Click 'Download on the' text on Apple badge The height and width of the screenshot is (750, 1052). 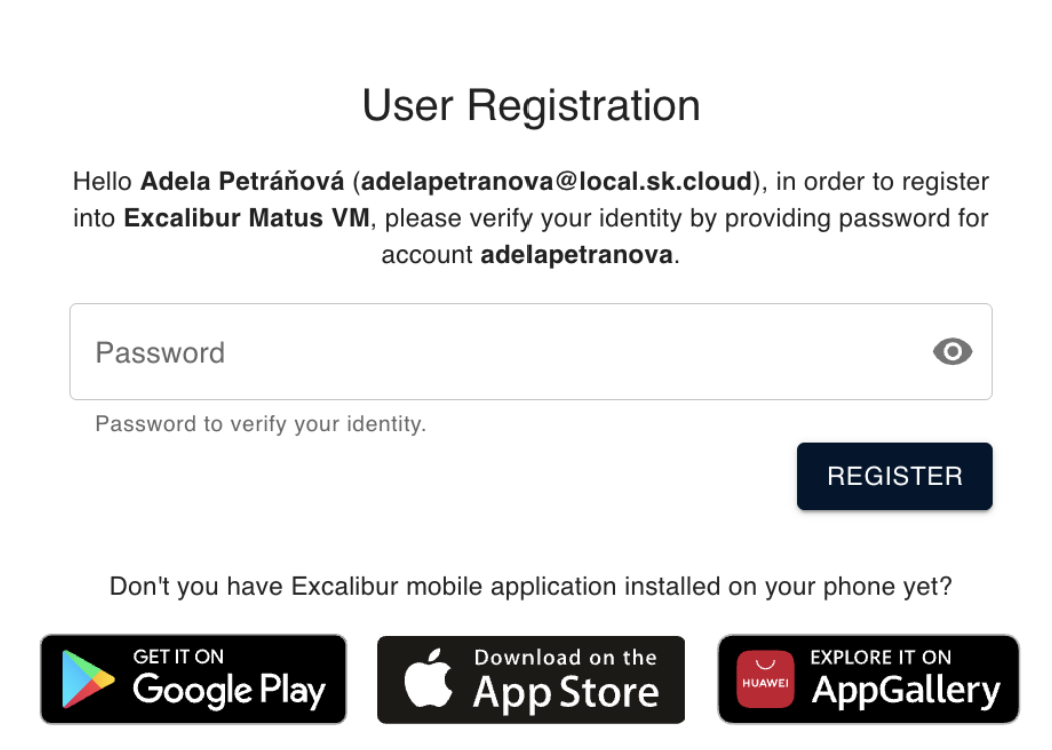(565, 657)
